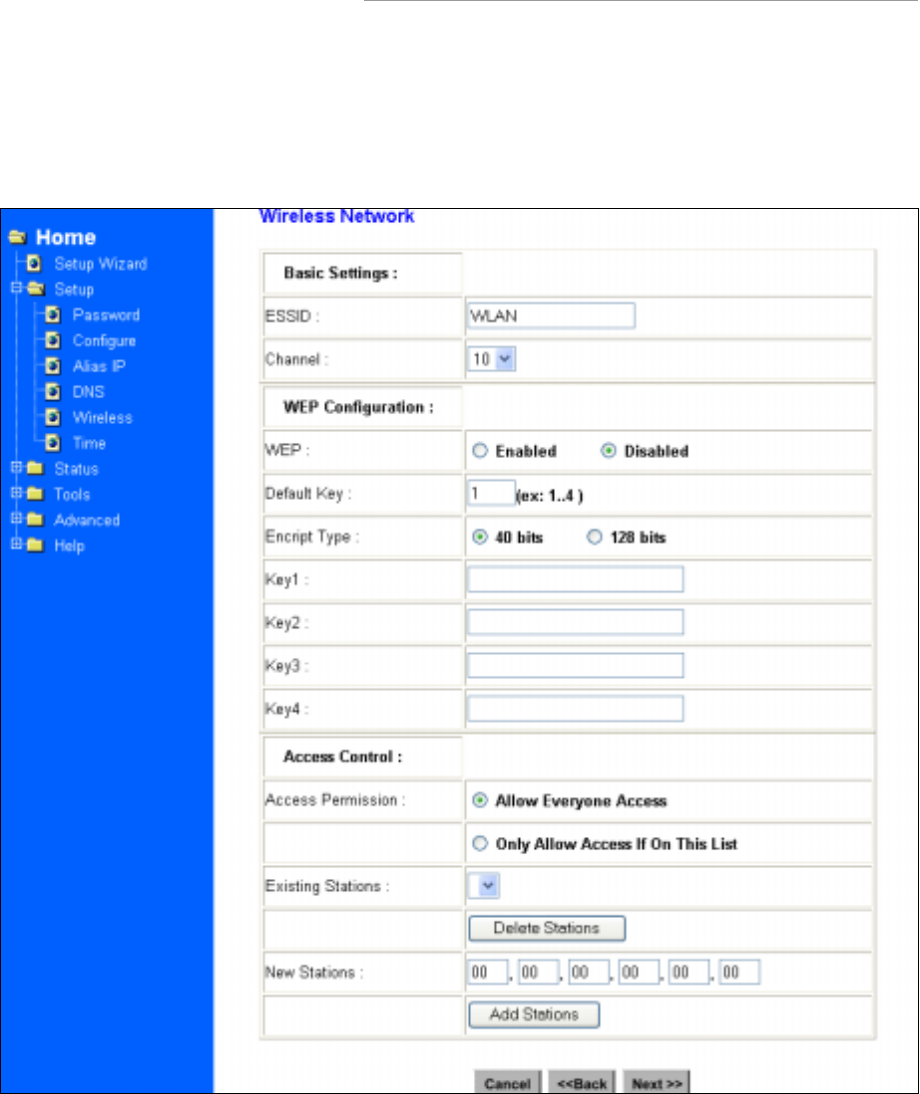Open the Wireless settings link
Image resolution: width=920 pixels, height=1094 pixels.
[103, 417]
